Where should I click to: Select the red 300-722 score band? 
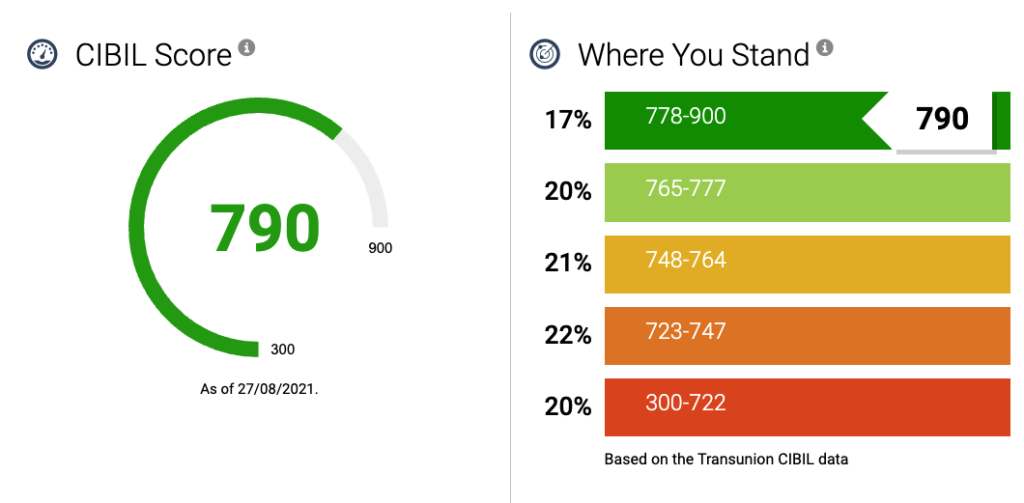tap(806, 407)
